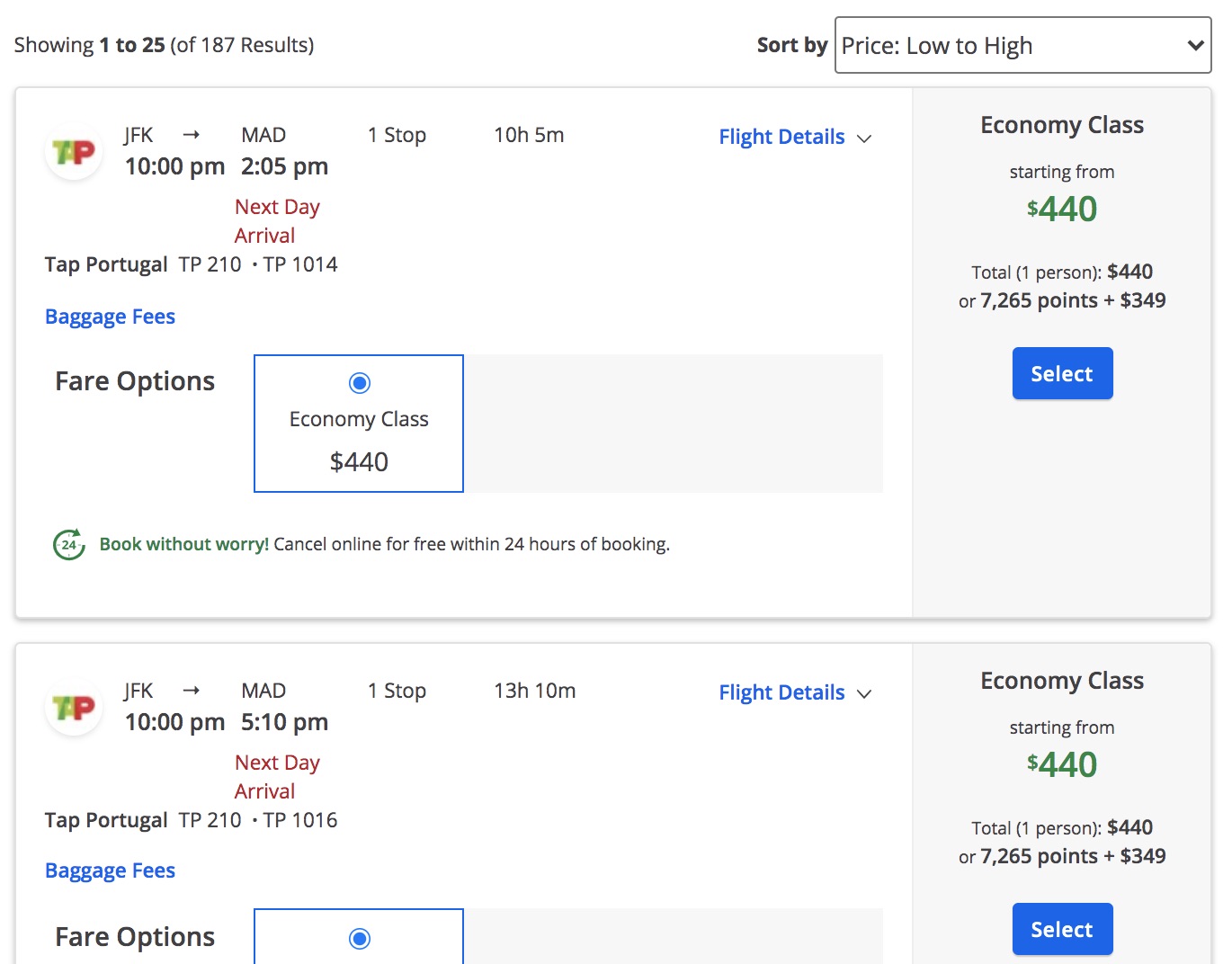Open Baggage Fees for flight TP 210 · TP 1016

pos(110,870)
